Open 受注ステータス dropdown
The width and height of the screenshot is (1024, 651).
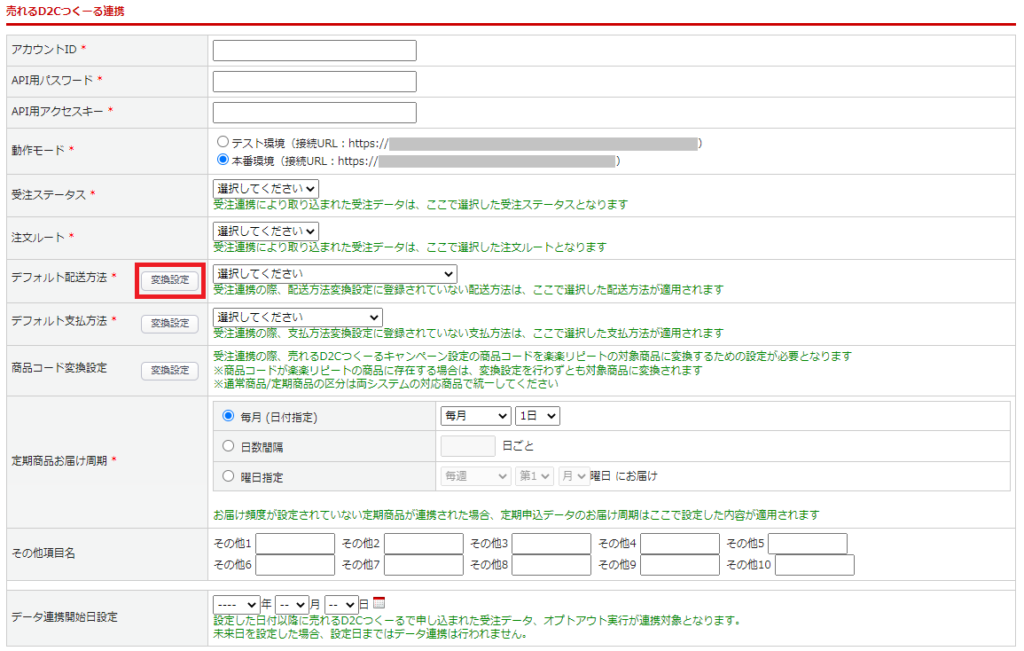tap(265, 188)
